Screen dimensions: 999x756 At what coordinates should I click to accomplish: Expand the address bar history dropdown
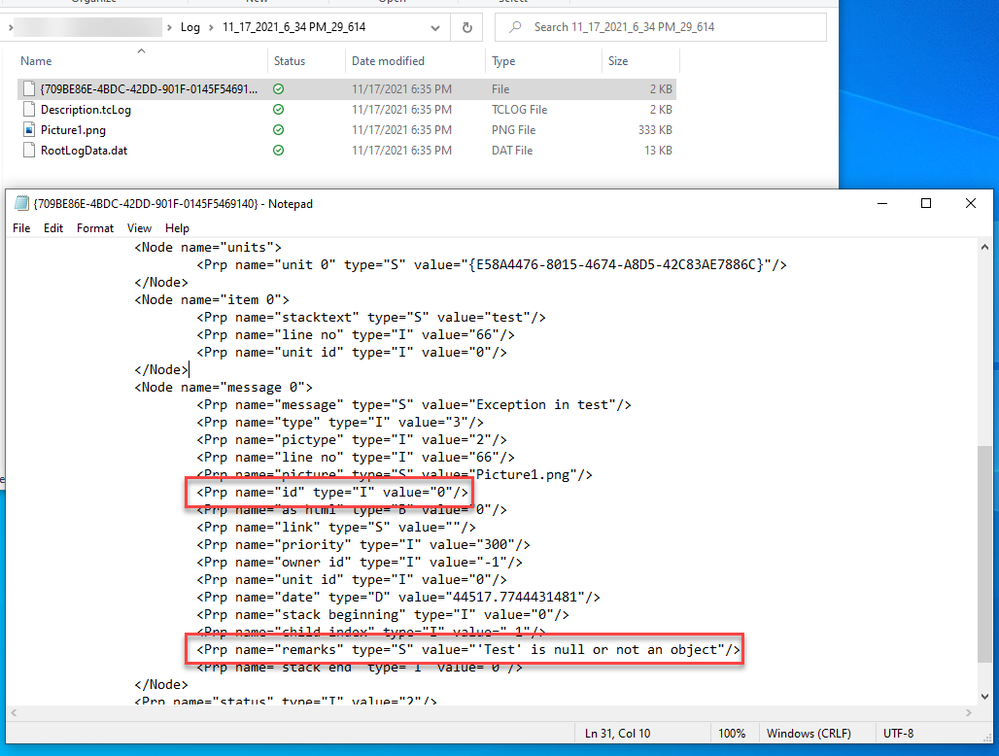click(x=434, y=27)
